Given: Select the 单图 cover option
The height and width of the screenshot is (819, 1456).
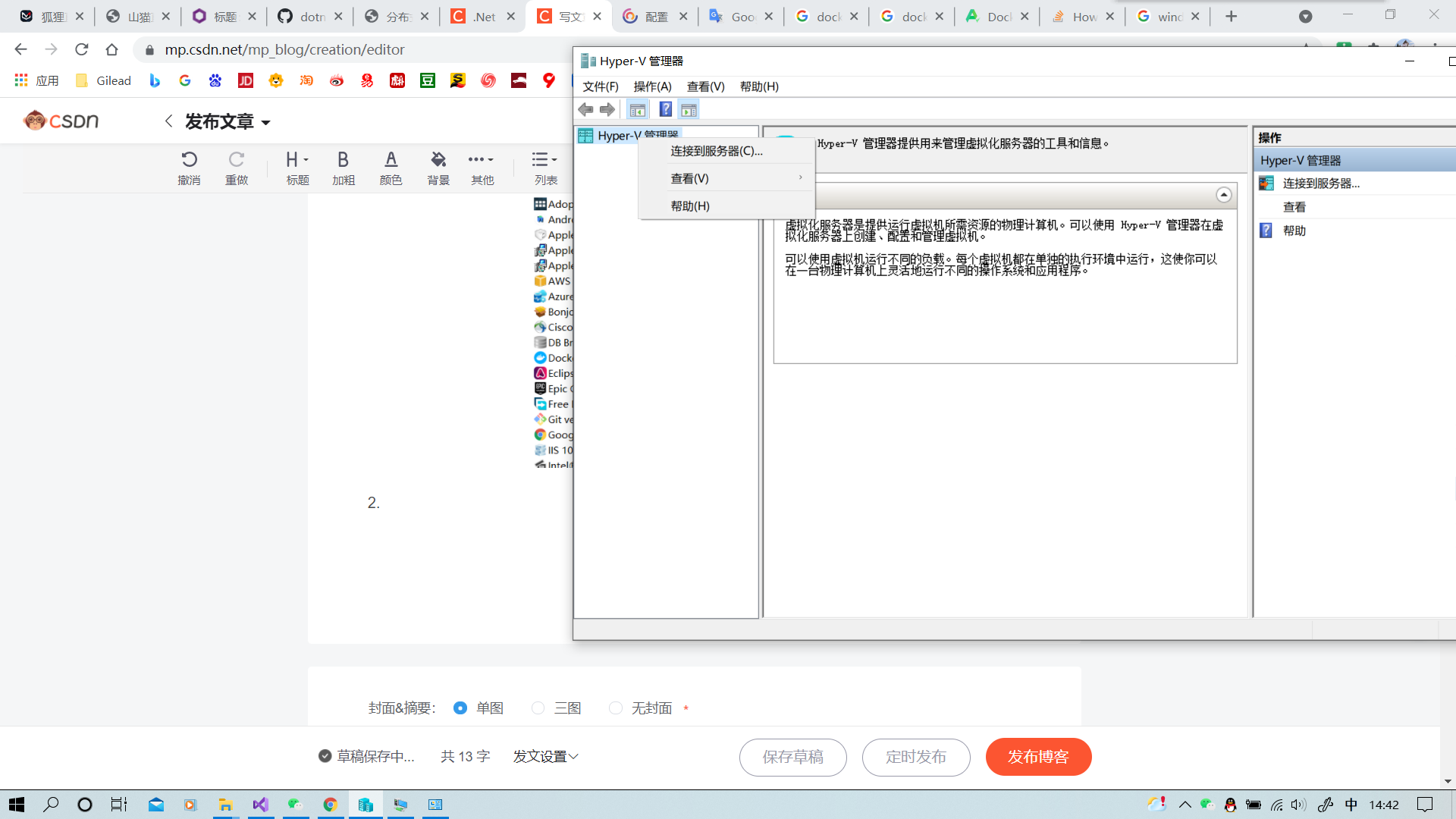Looking at the screenshot, I should [x=460, y=708].
